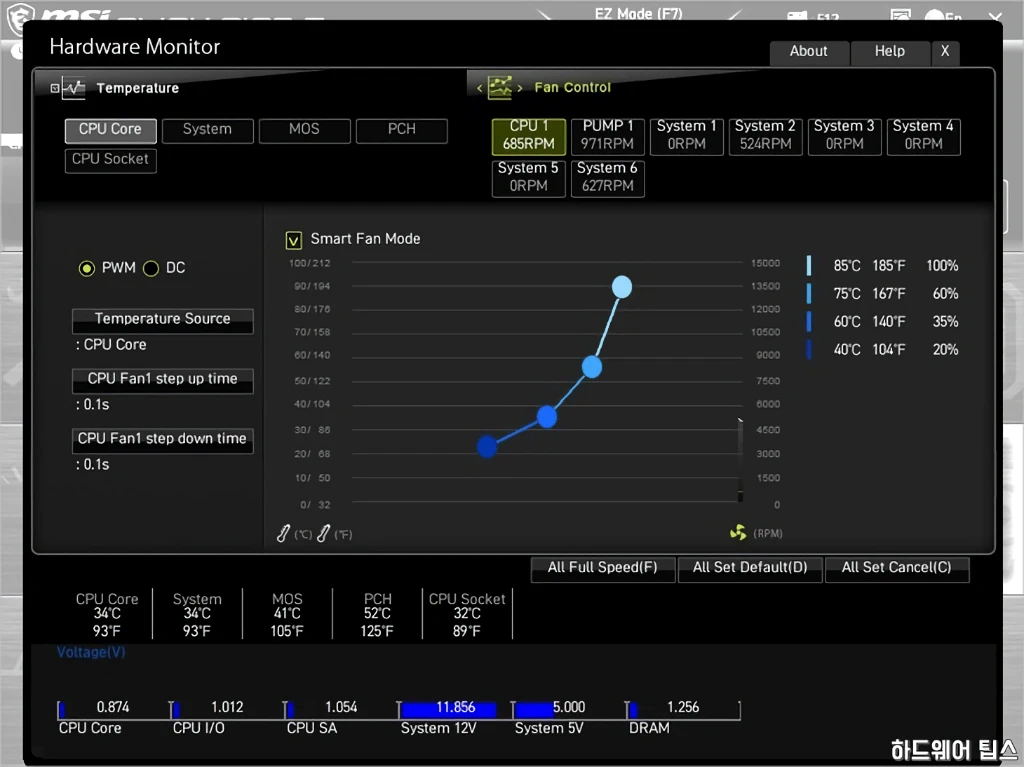
Task: Select the DC radio button
Action: (x=151, y=269)
